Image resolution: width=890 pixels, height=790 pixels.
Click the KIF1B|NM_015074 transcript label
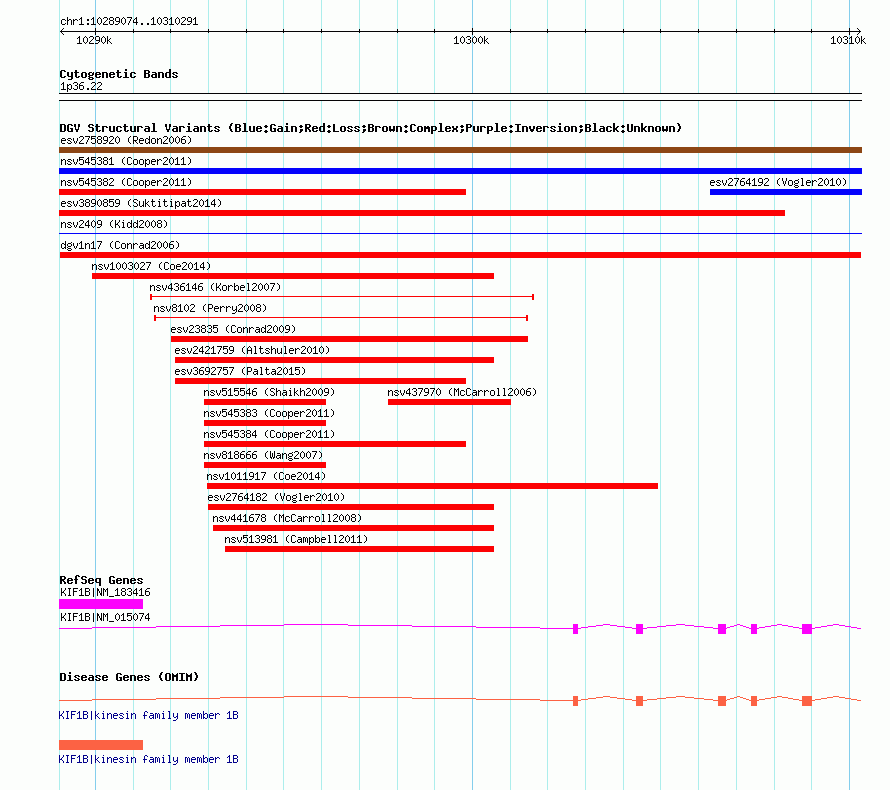(105, 617)
